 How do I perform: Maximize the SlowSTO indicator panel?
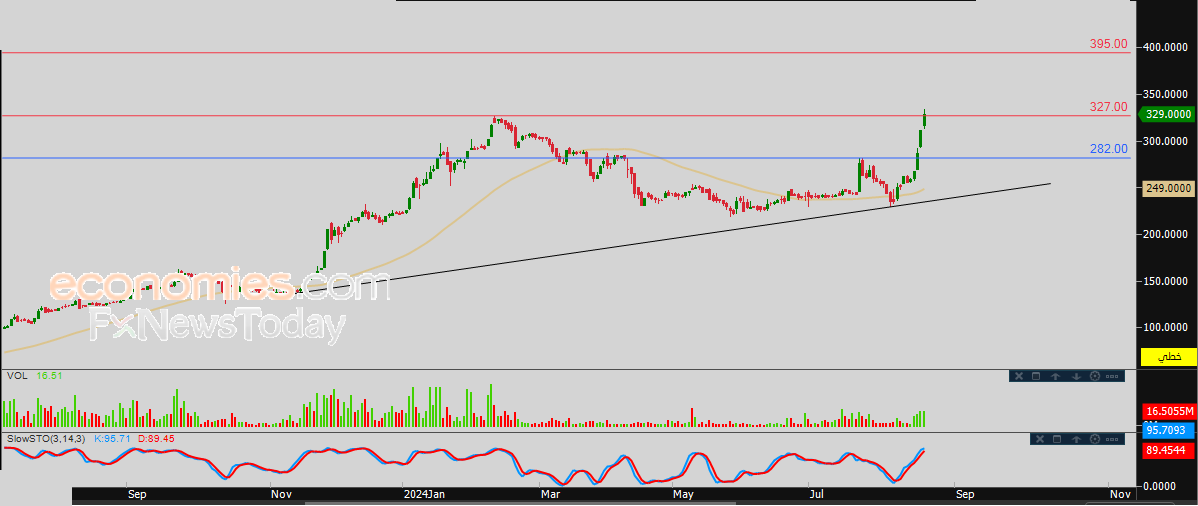[1057, 439]
